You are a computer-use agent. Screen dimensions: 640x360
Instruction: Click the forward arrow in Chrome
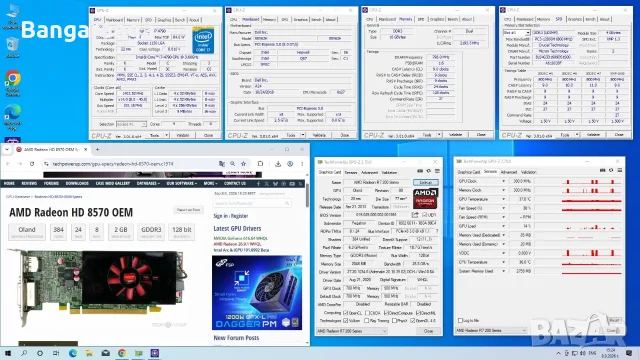point(20,164)
